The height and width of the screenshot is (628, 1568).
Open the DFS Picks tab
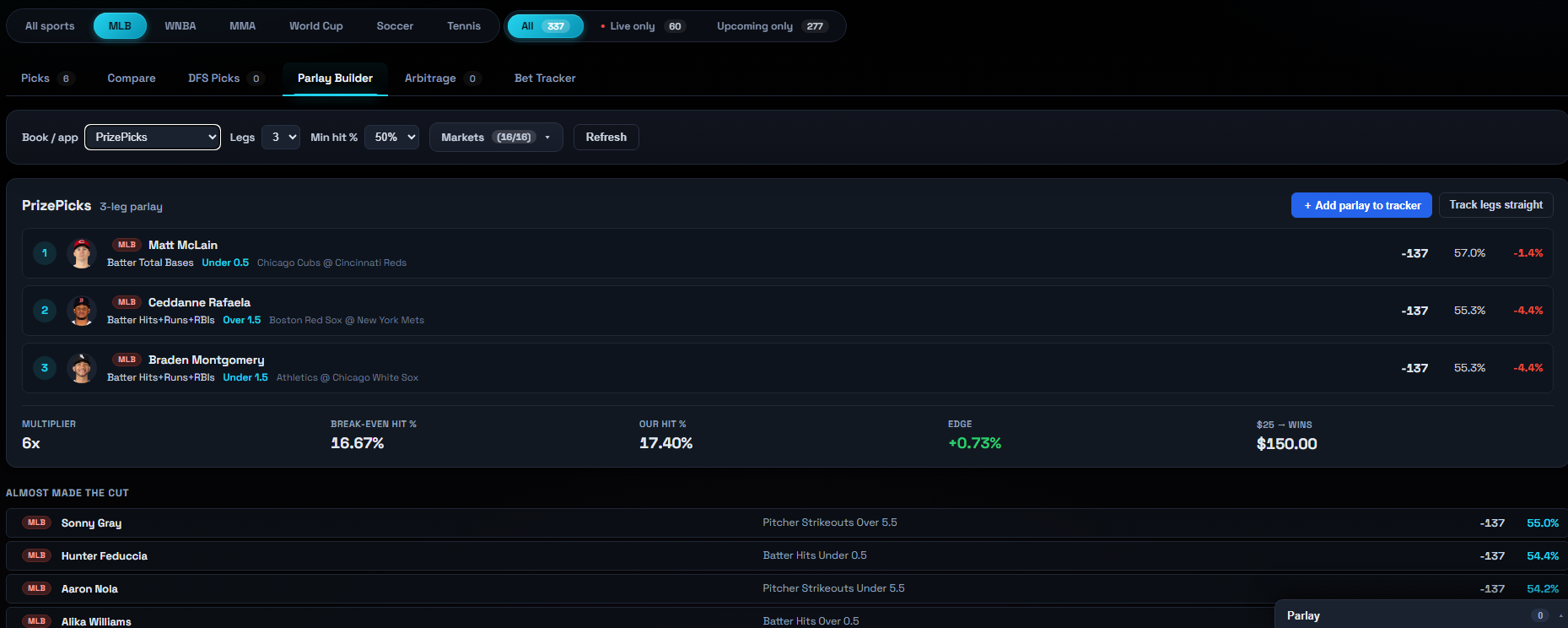pos(226,78)
